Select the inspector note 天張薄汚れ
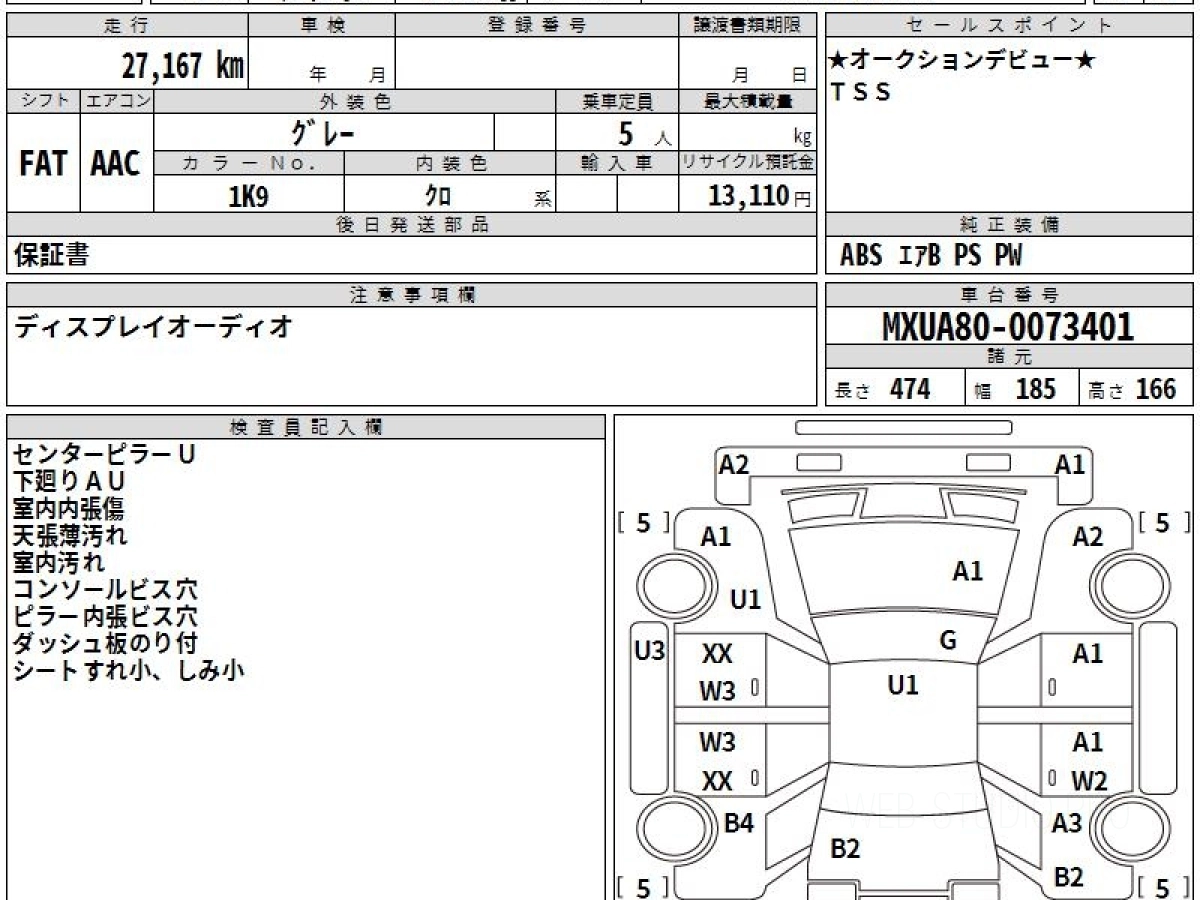Image resolution: width=1200 pixels, height=900 pixels. (69, 535)
